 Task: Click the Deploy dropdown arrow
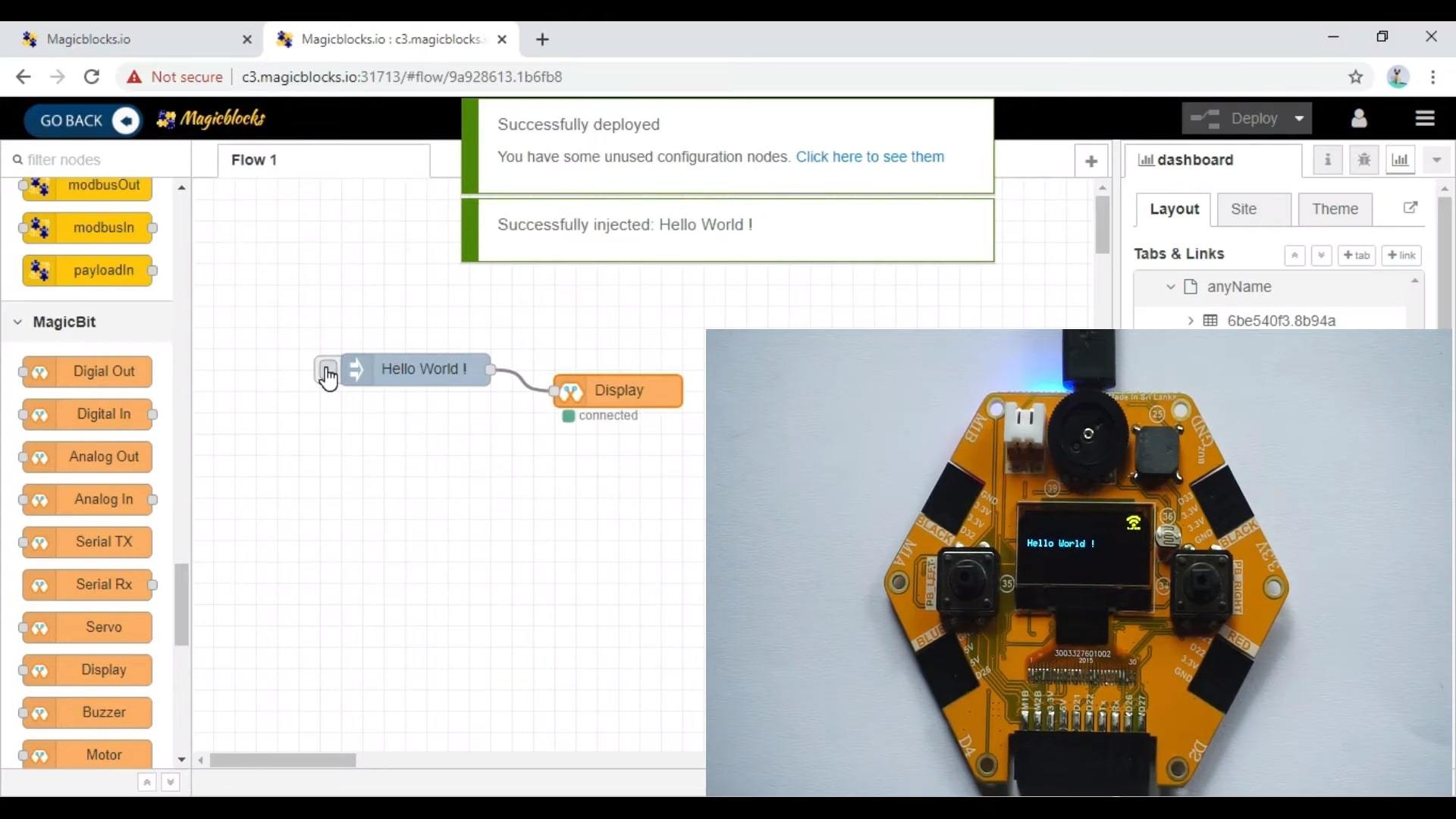tap(1299, 118)
